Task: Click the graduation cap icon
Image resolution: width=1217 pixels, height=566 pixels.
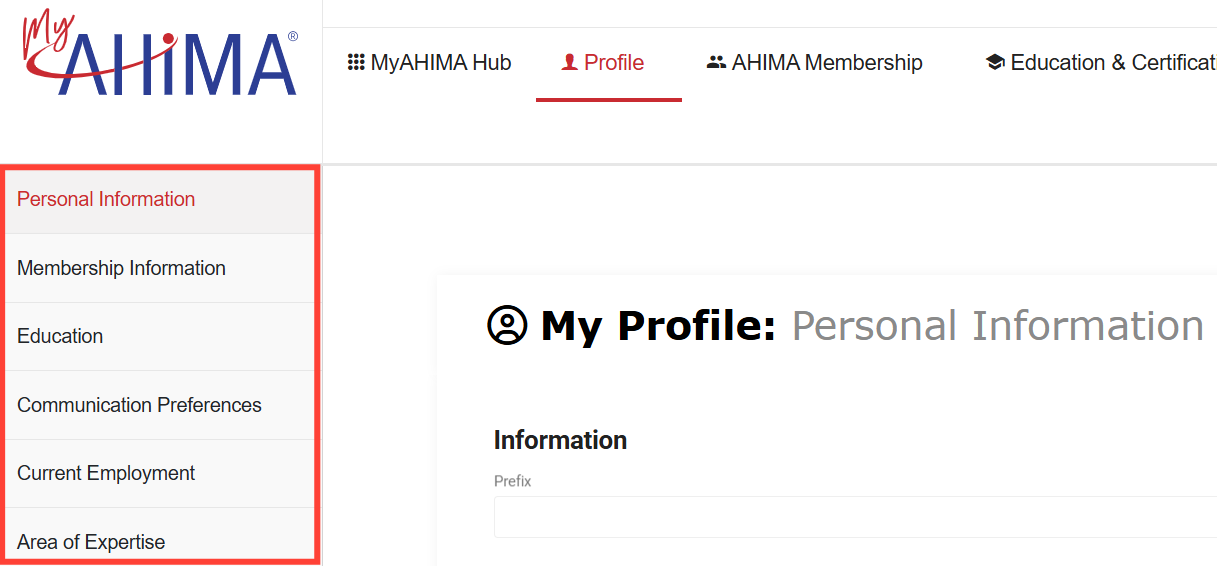Action: (x=995, y=63)
